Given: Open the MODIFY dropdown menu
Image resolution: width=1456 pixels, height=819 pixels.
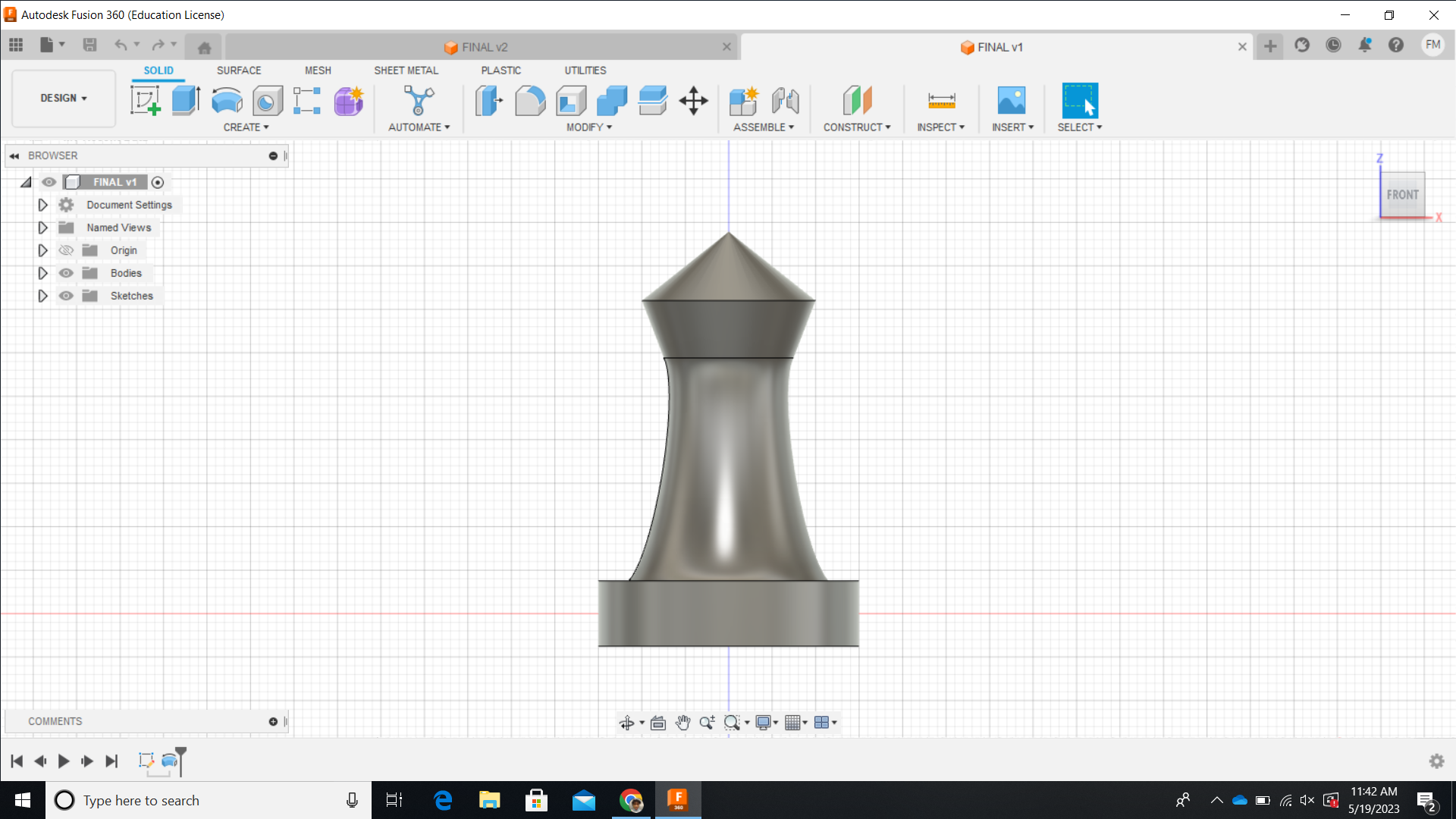Looking at the screenshot, I should (588, 127).
